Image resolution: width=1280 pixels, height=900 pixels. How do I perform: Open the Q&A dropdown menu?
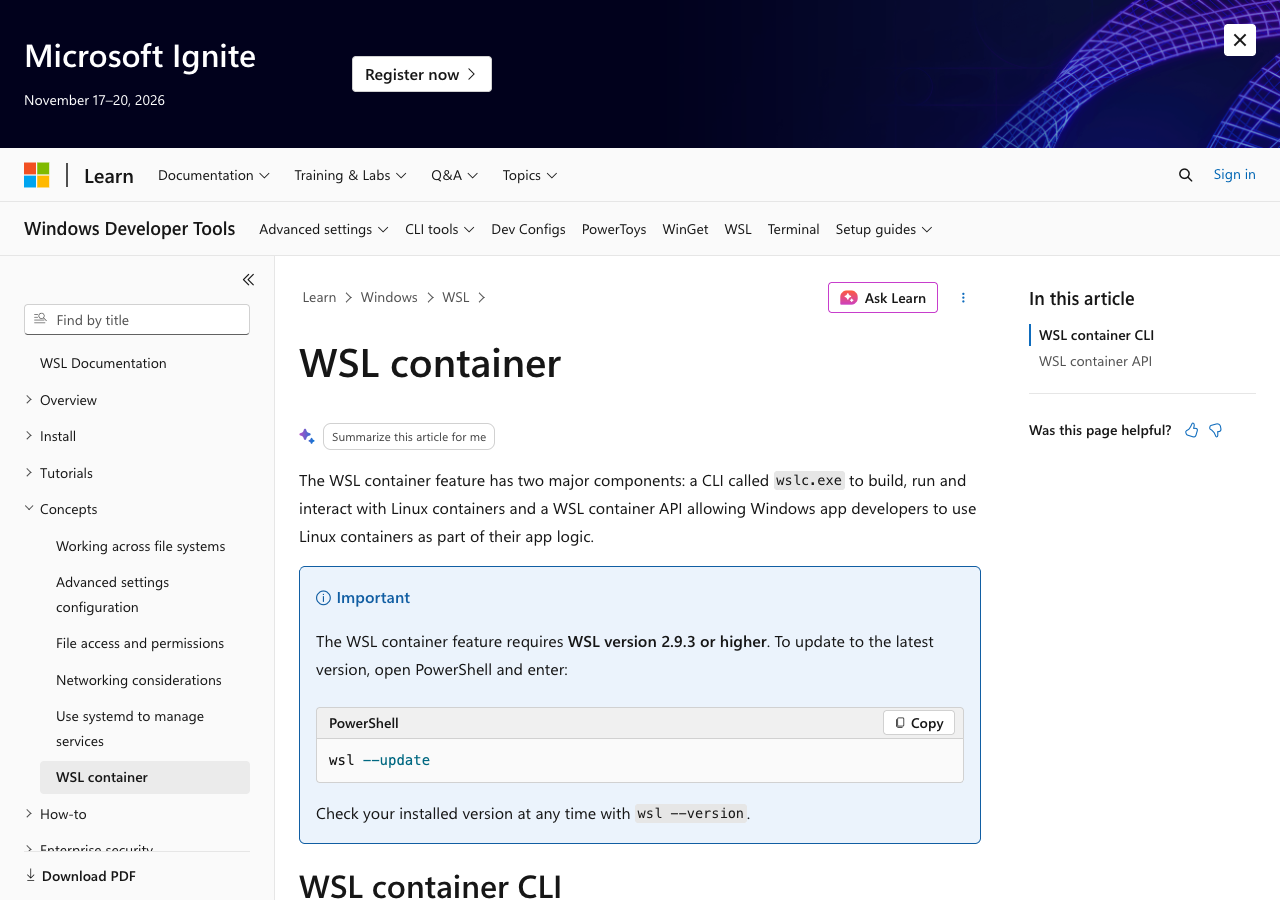[x=455, y=175]
